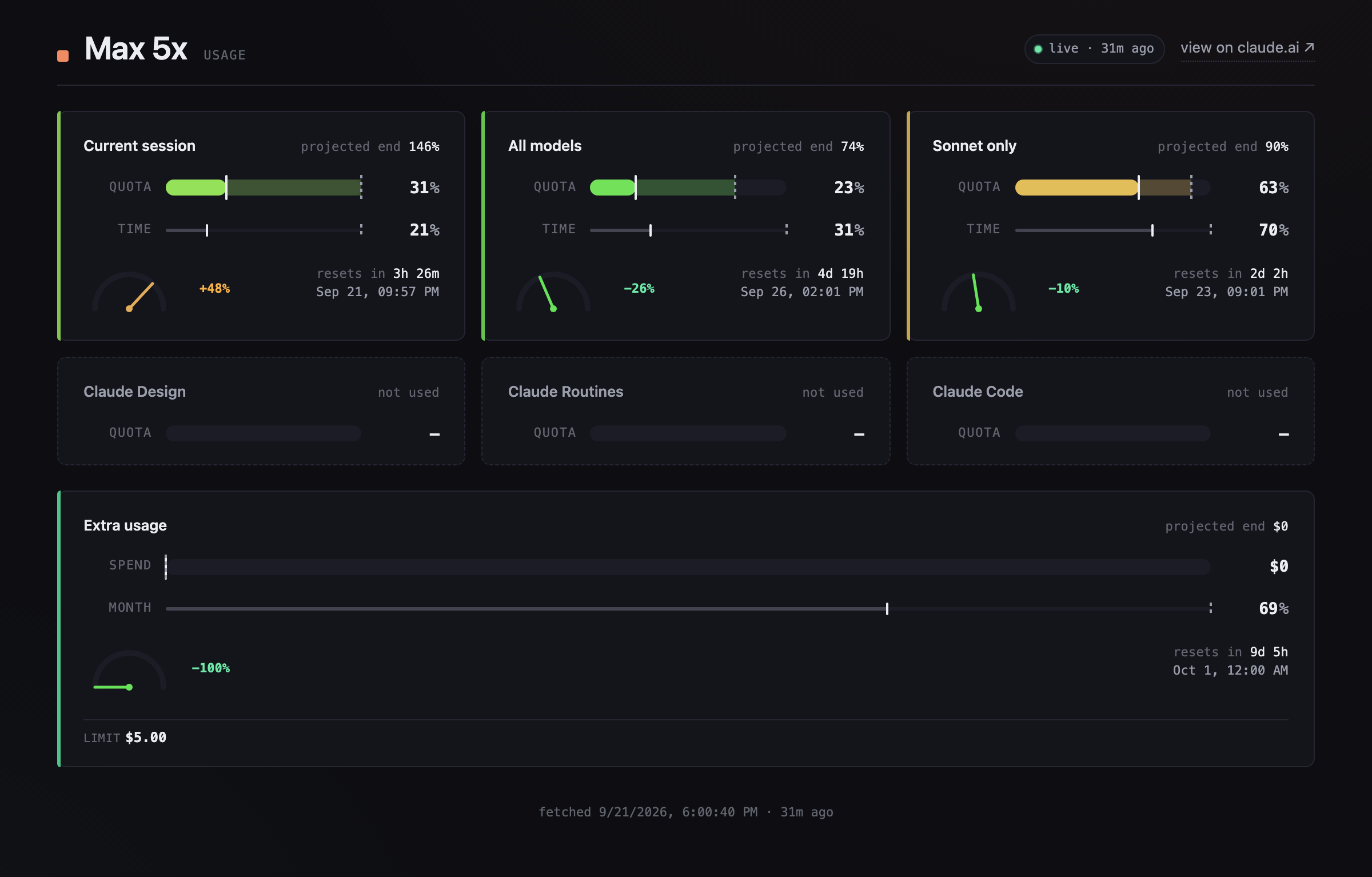Click the Claude Code empty quota bar
Viewport: 1372px width, 877px height.
pyautogui.click(x=1113, y=433)
